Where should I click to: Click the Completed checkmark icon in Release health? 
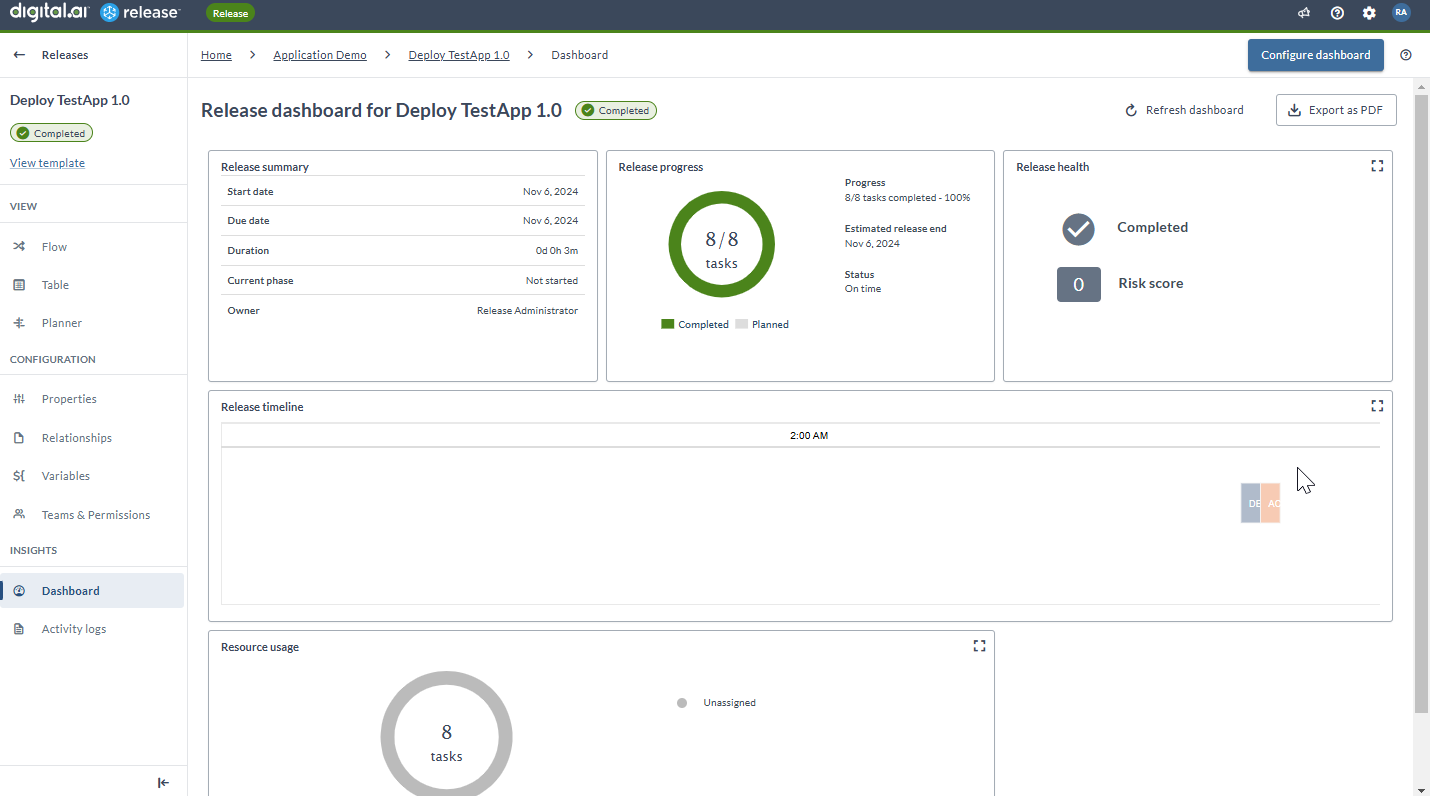point(1078,229)
